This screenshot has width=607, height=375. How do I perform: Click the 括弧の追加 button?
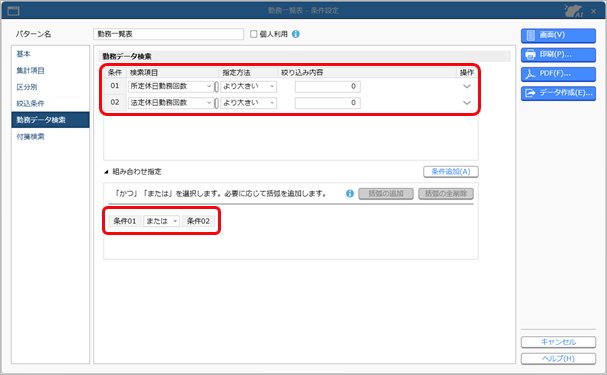tap(386, 193)
